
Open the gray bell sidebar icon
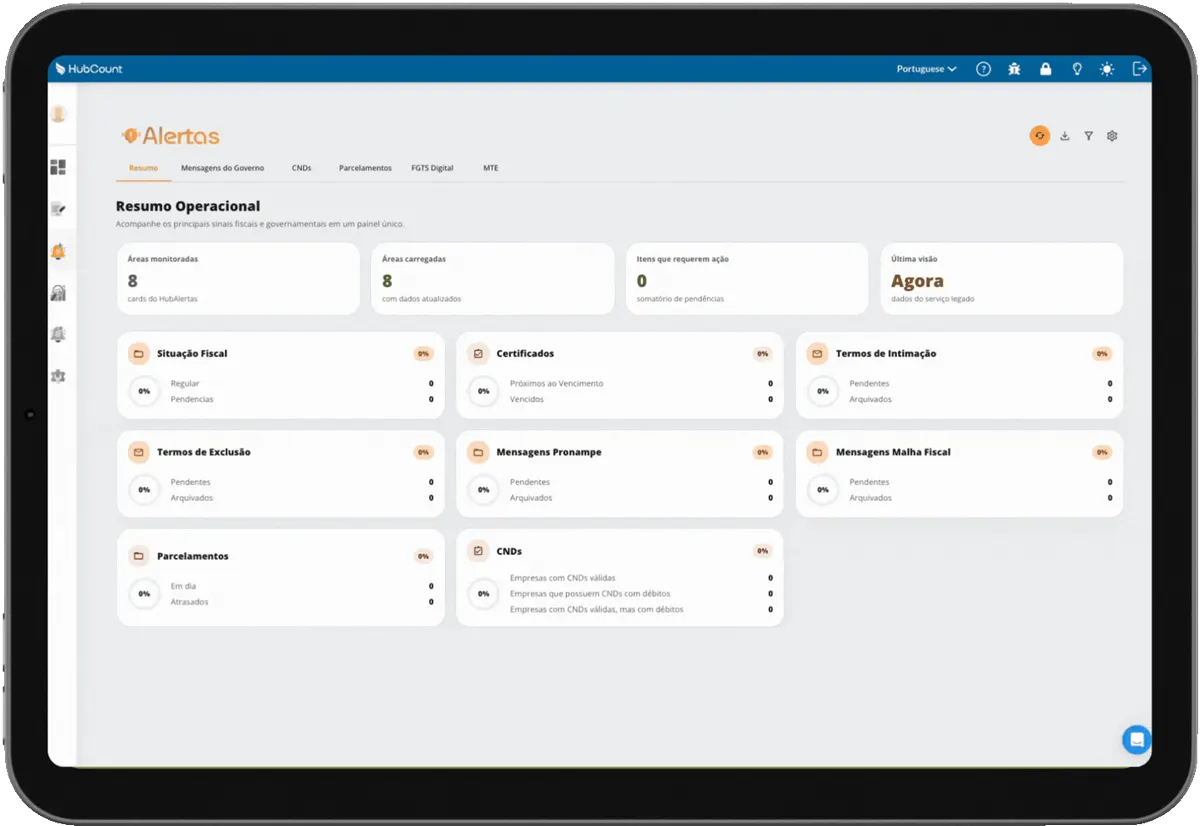click(x=58, y=335)
